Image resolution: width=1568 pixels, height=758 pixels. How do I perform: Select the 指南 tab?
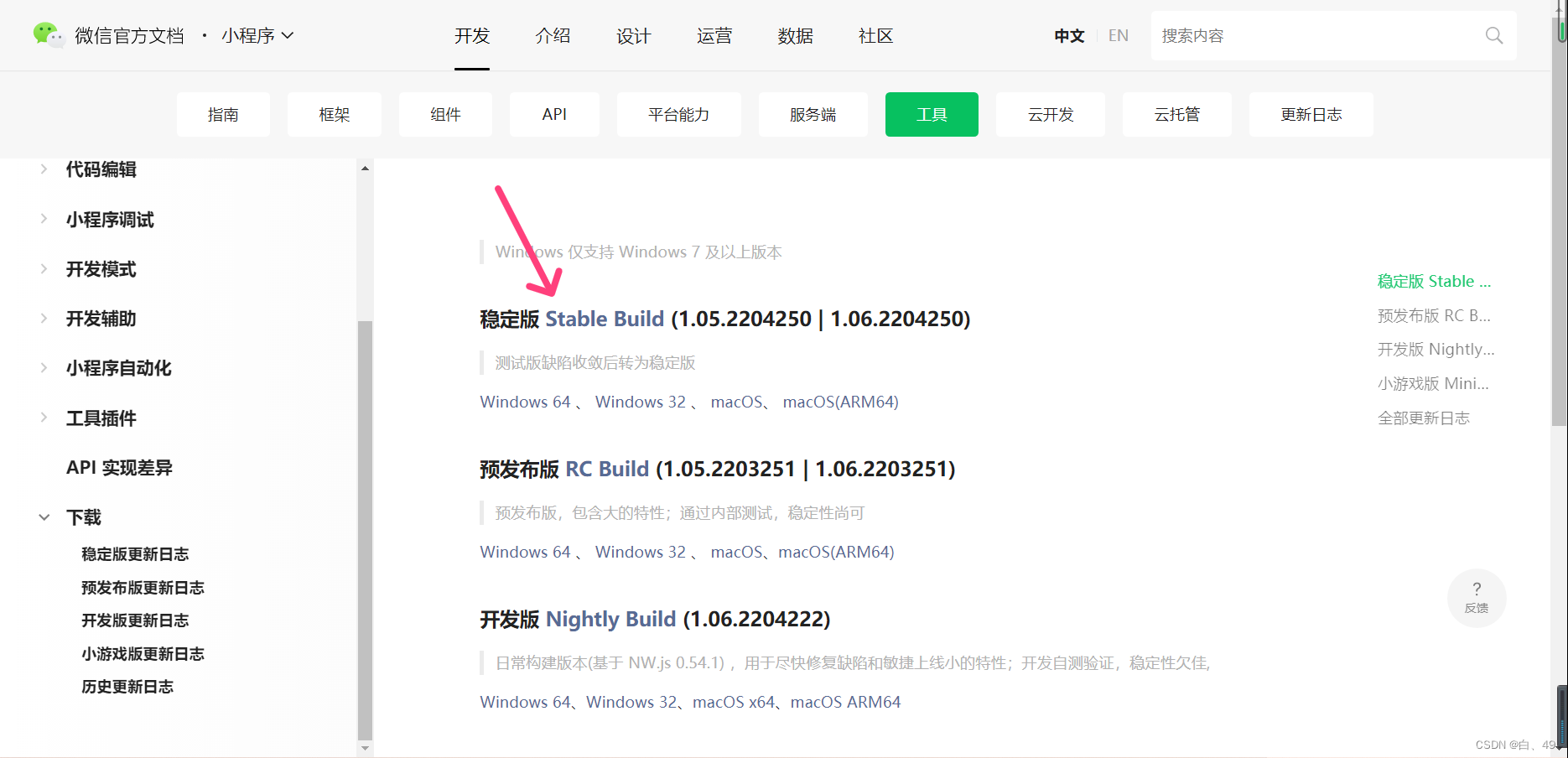(223, 114)
